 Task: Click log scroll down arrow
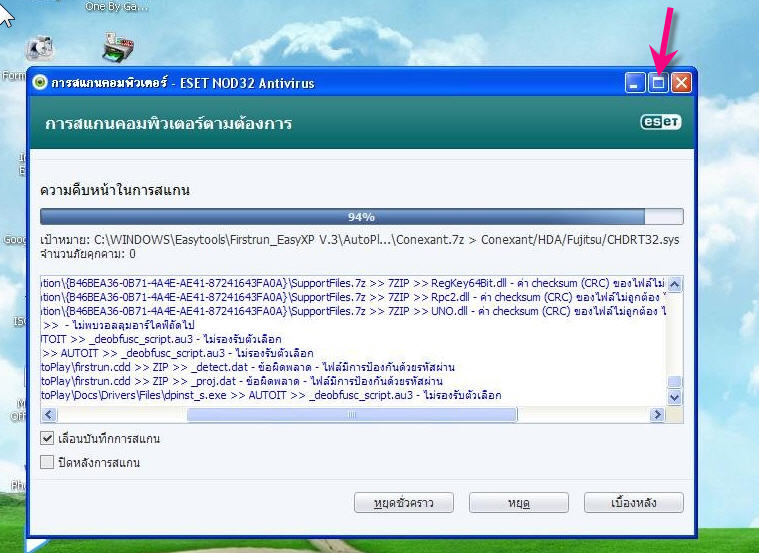675,398
